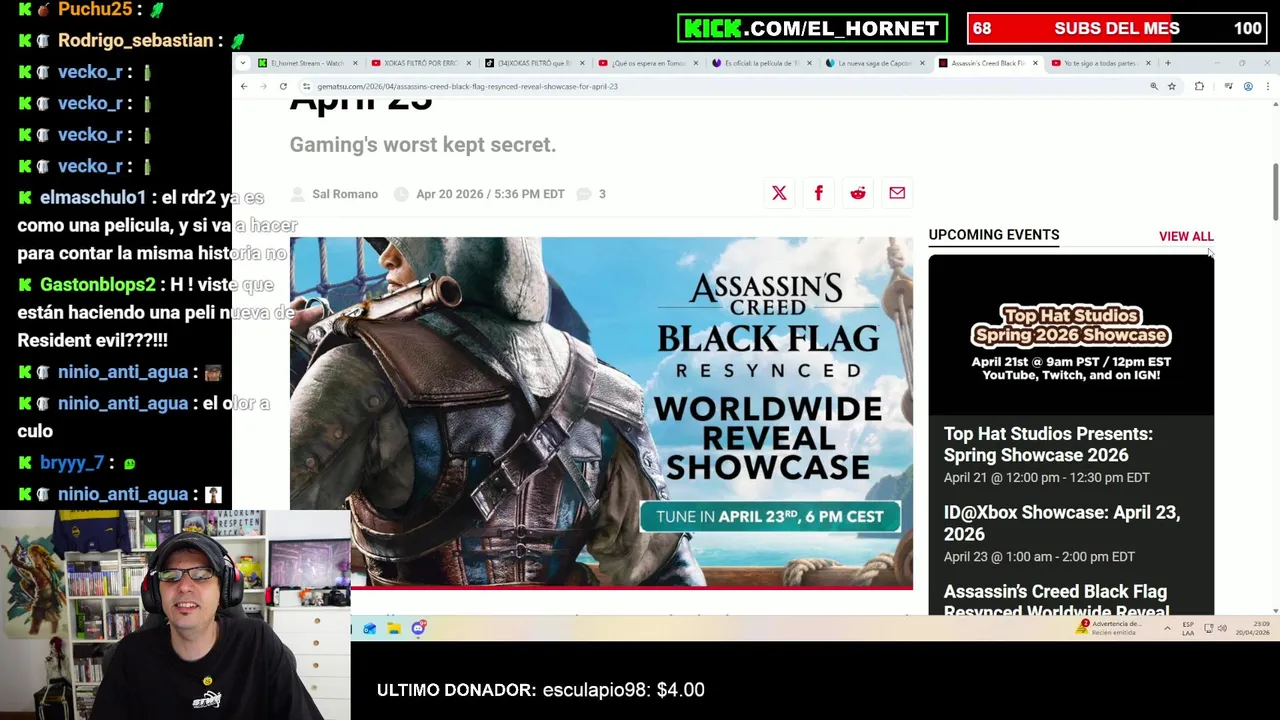
Task: Reload the Gematsu page
Action: tap(283, 86)
